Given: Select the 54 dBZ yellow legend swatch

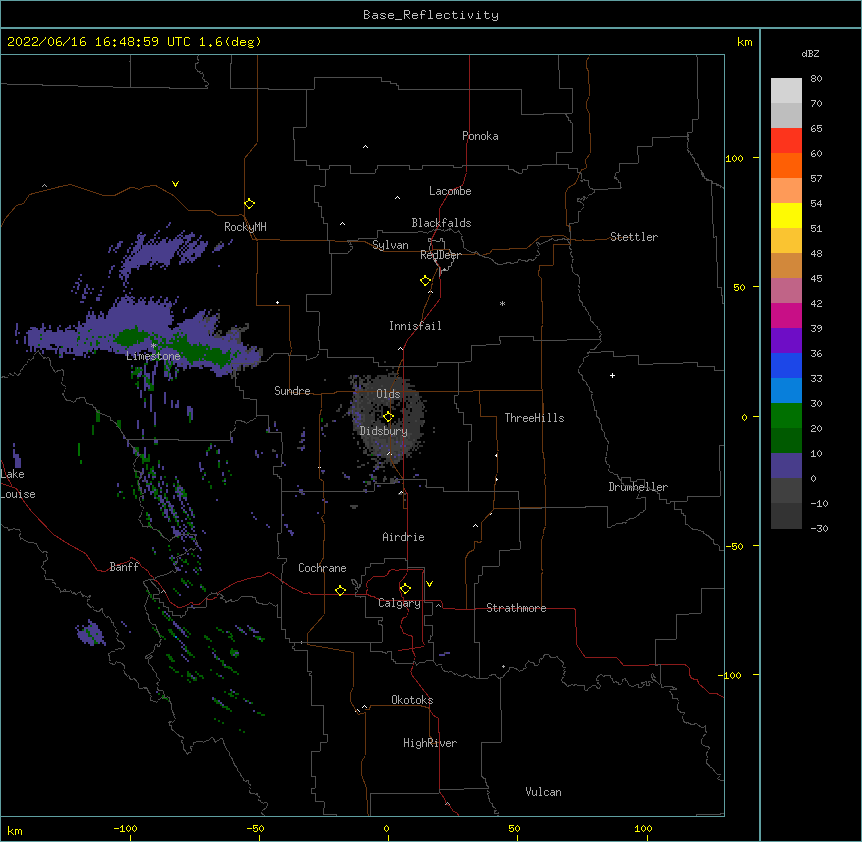Looking at the screenshot, I should (x=786, y=215).
